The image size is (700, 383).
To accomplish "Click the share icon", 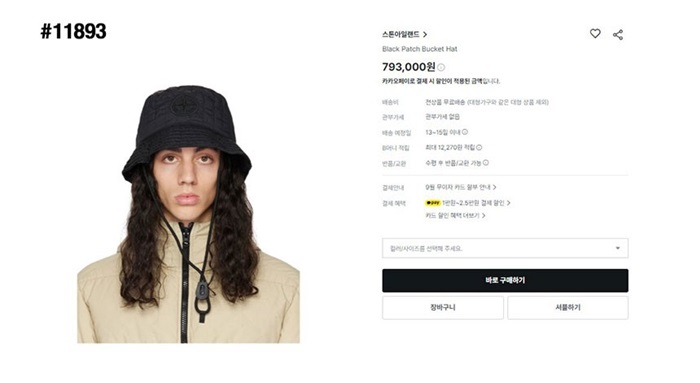I will [618, 35].
